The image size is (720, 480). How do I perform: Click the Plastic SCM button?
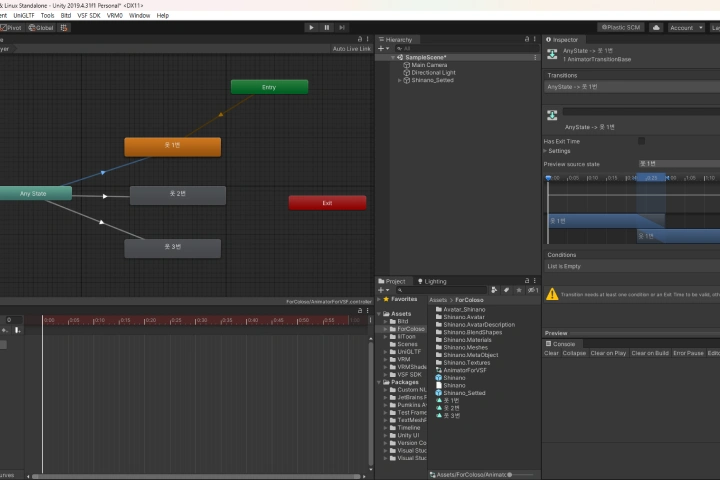pos(621,28)
